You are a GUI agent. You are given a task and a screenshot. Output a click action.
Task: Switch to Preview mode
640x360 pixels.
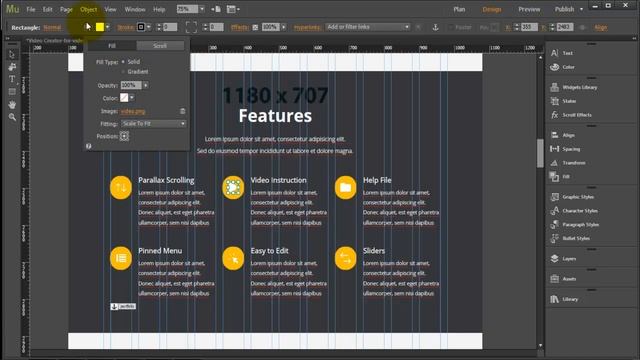pos(529,9)
